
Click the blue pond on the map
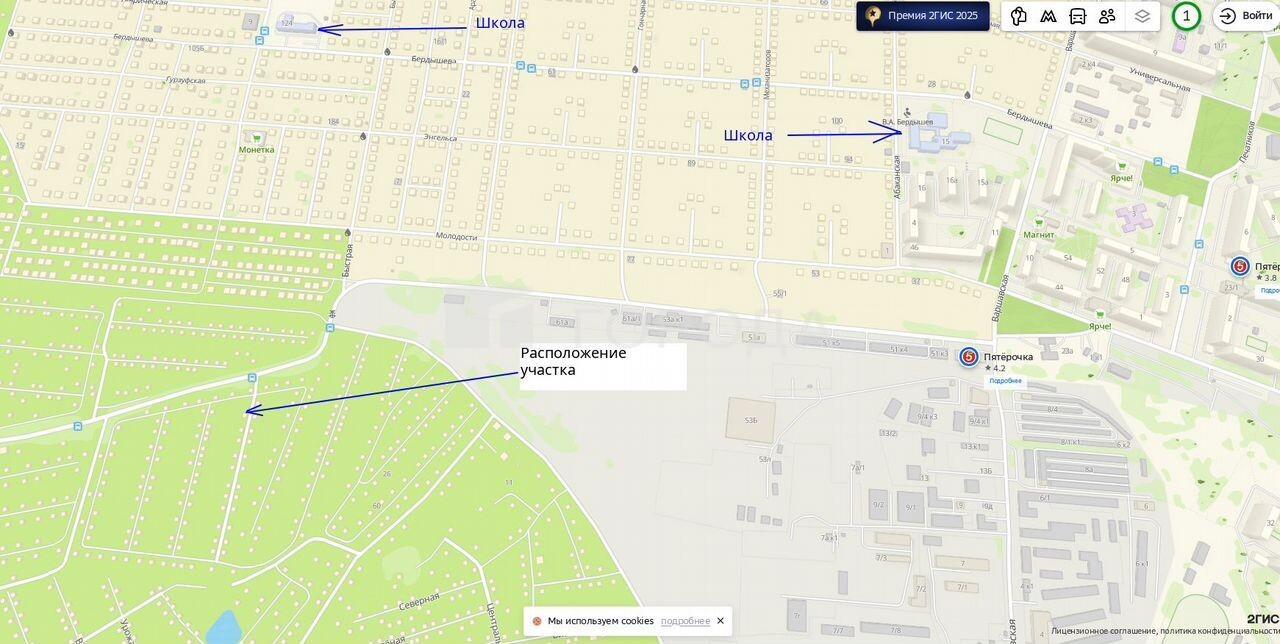coord(223,628)
